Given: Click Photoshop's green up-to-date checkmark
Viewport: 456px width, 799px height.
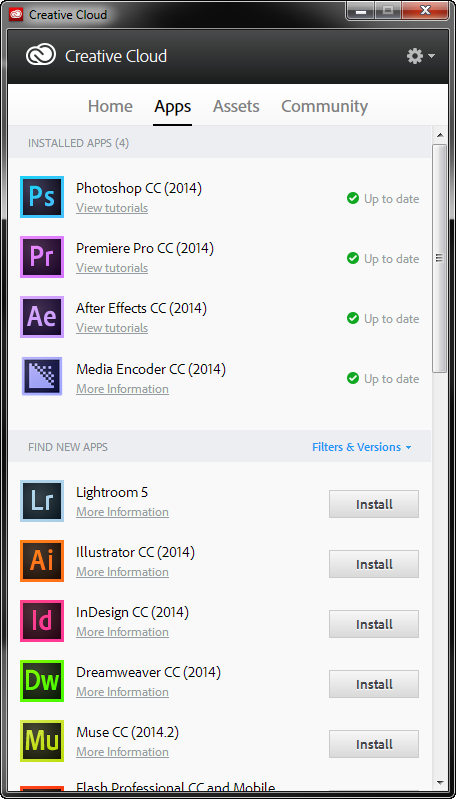Looking at the screenshot, I should 353,198.
